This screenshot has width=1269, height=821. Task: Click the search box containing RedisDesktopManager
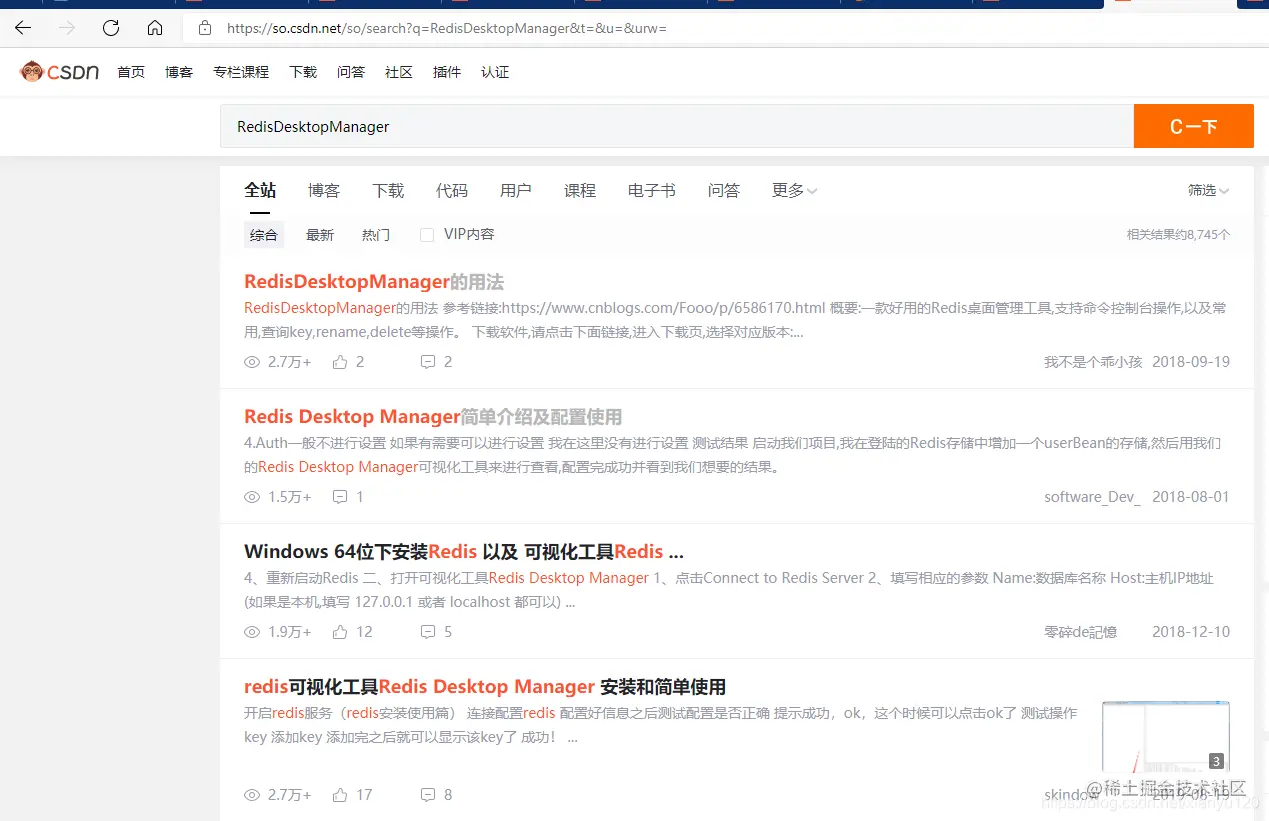[677, 127]
